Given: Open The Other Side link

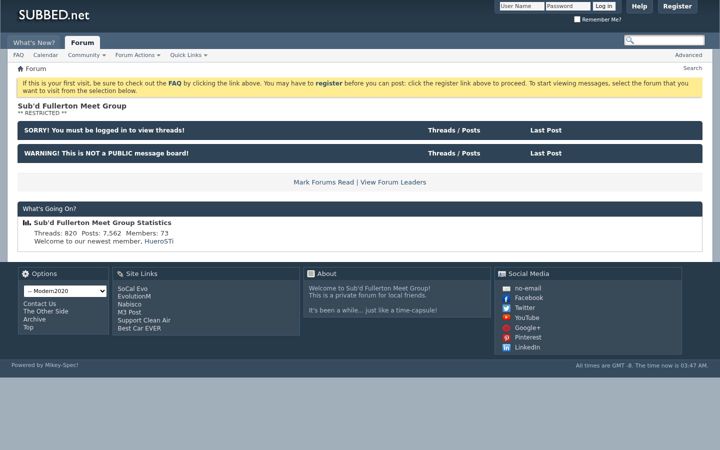Looking at the screenshot, I should coord(46,311).
